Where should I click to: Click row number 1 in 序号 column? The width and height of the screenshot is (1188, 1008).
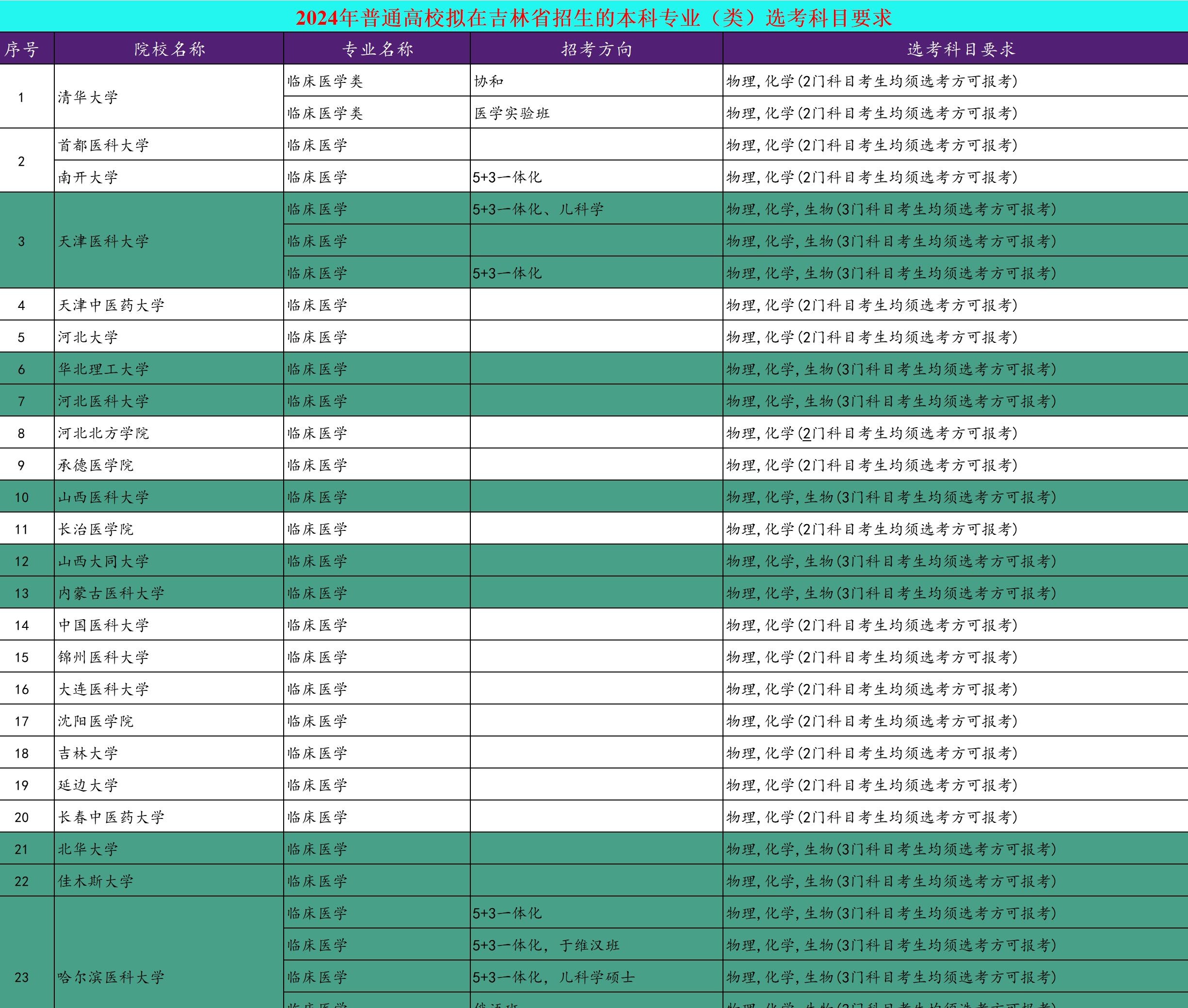tap(27, 96)
